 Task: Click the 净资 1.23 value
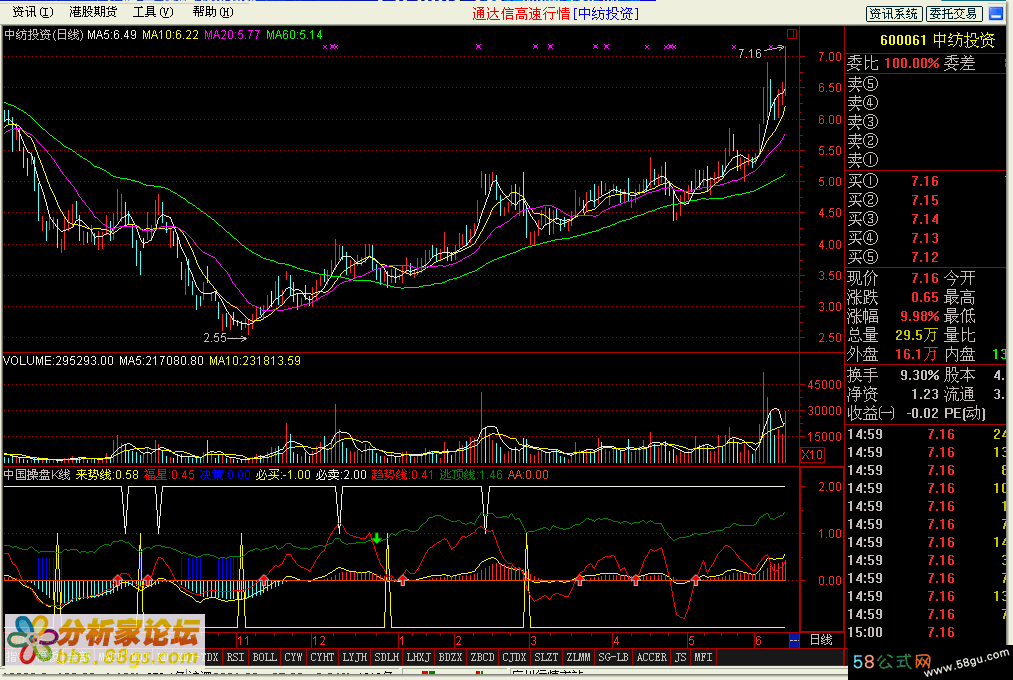click(924, 394)
